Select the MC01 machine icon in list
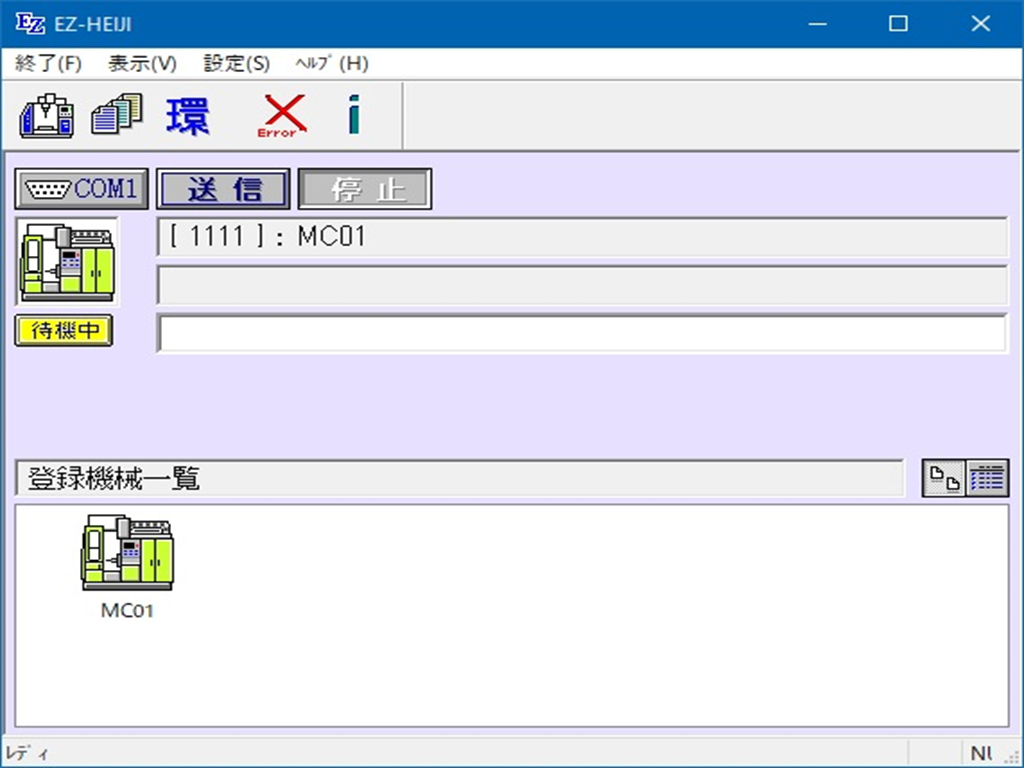Screen dimensions: 1024x768 point(127,552)
